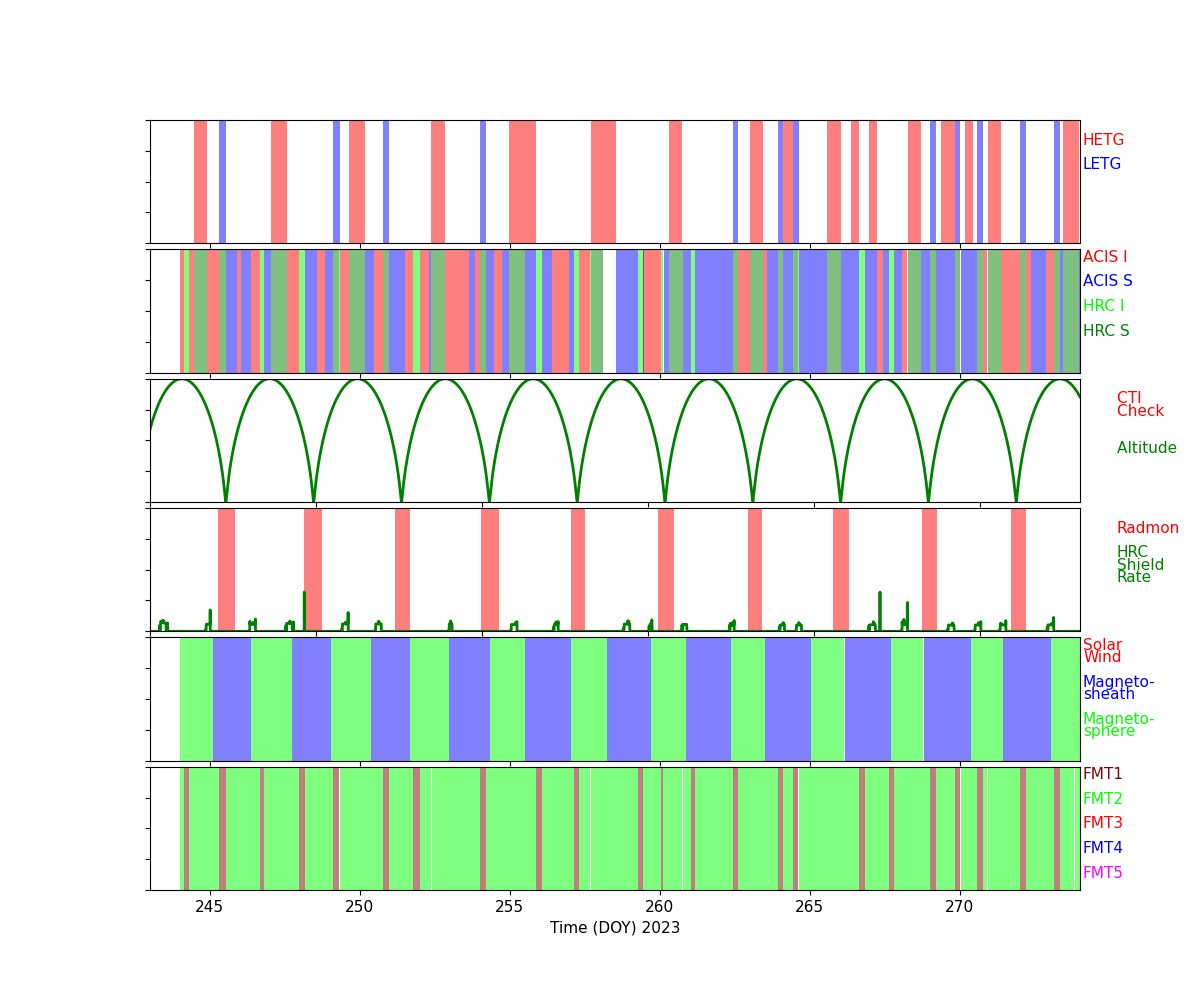The height and width of the screenshot is (1000, 1200).
Task: Click the Magnetosheath legend label
Action: pos(1118,688)
